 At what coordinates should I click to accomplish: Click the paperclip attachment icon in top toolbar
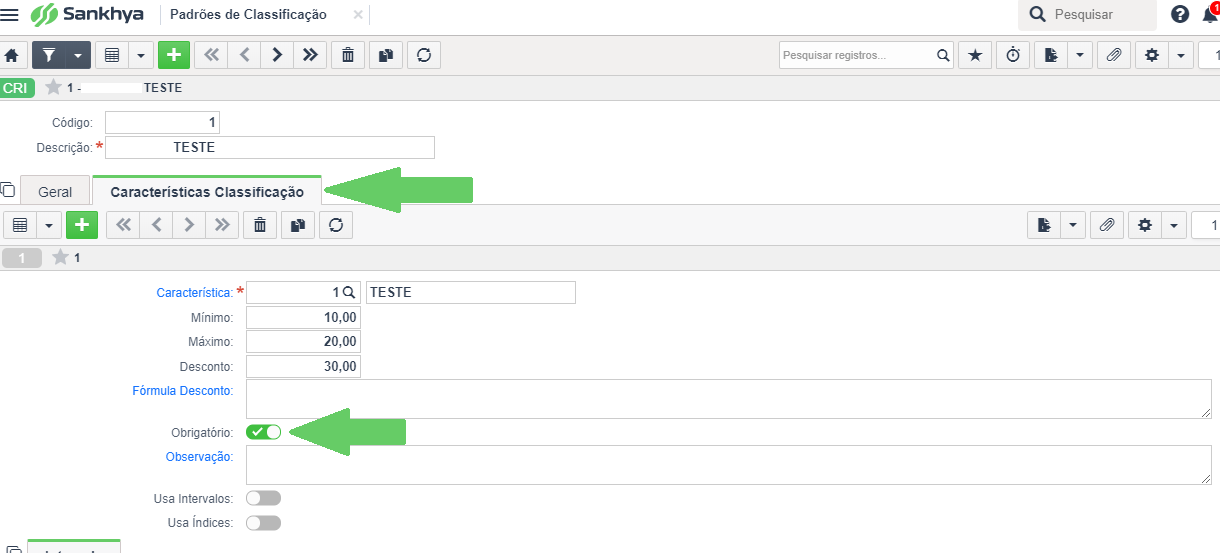[1113, 55]
